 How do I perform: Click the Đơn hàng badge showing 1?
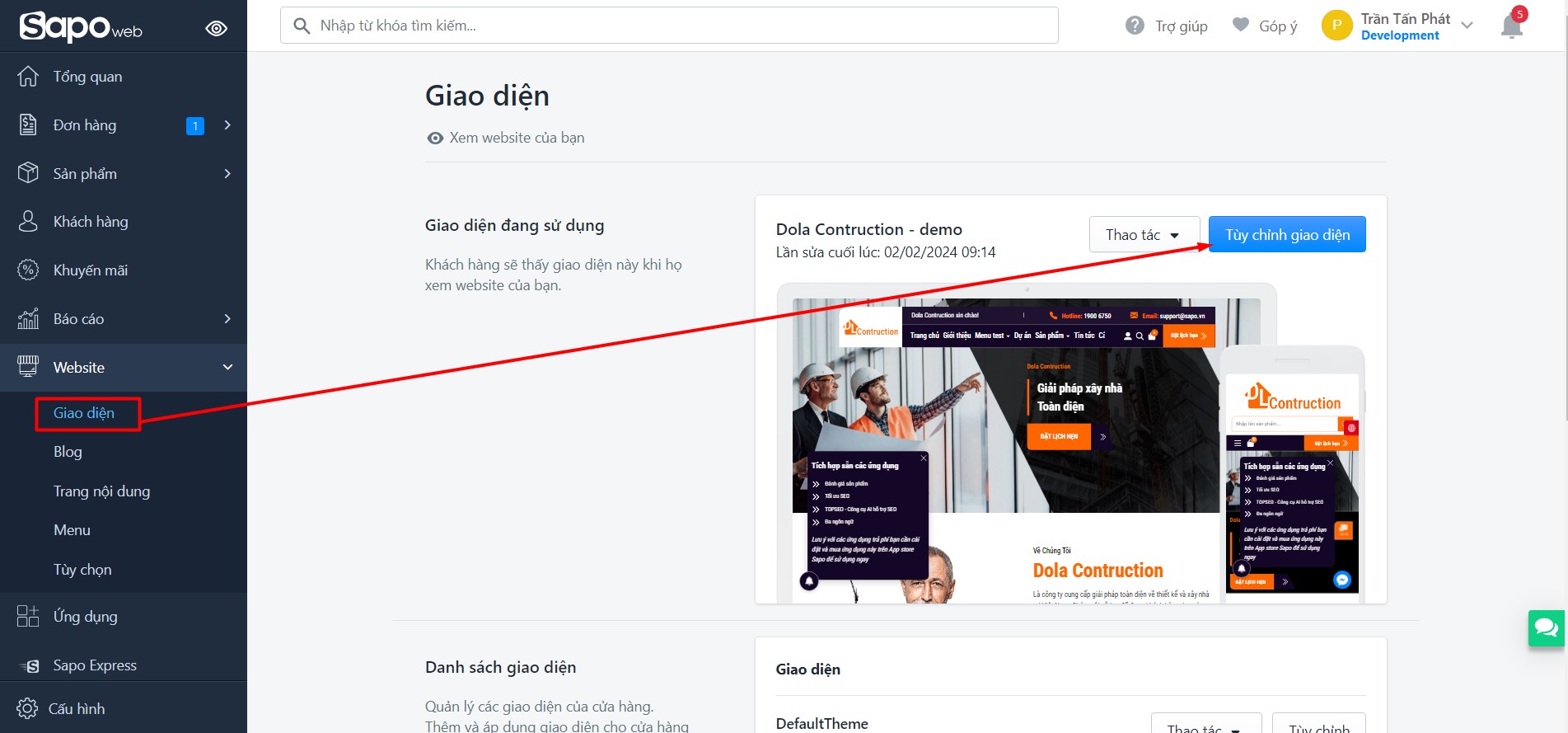click(195, 125)
